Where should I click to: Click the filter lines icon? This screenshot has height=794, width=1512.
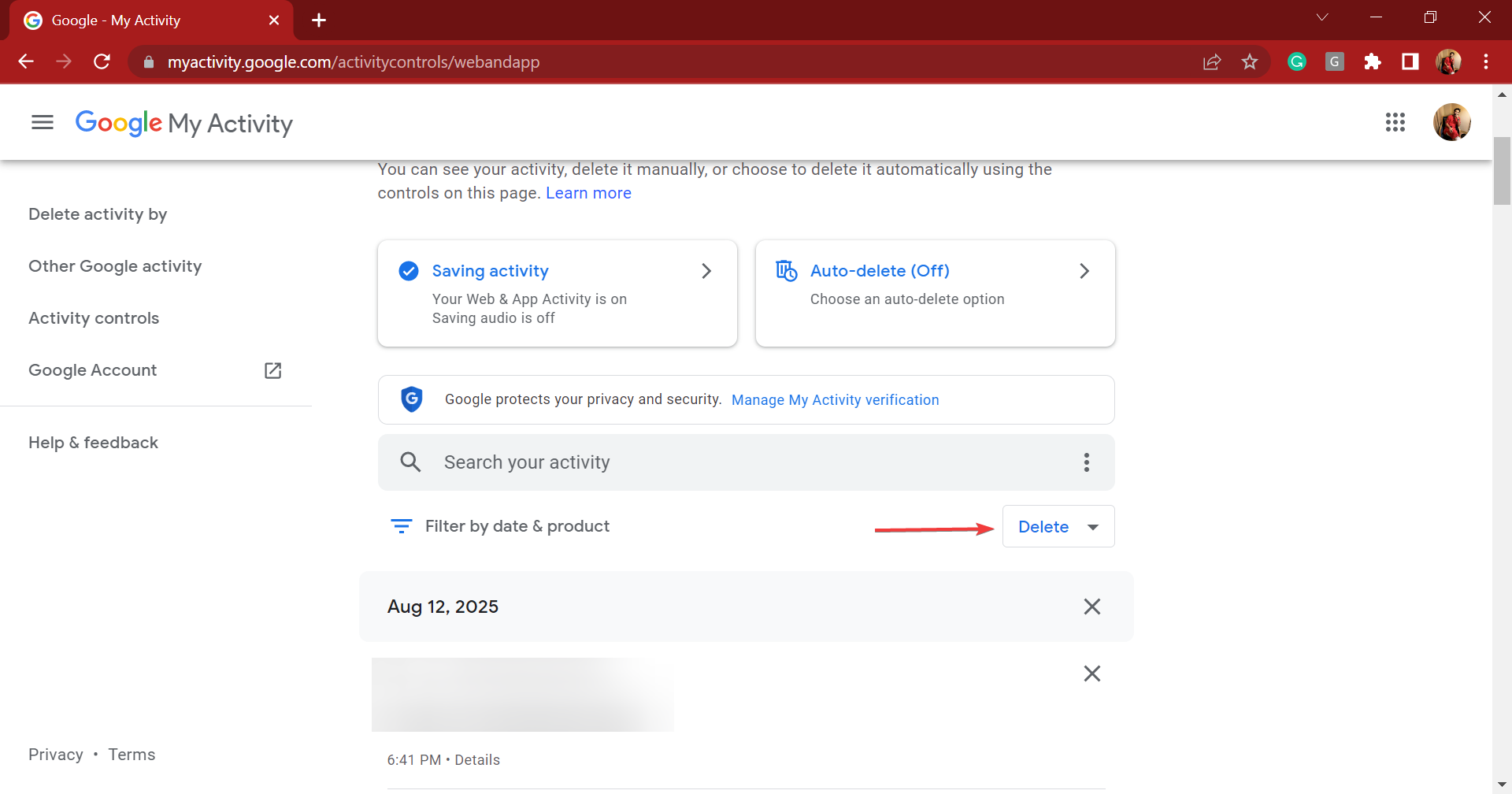(402, 526)
